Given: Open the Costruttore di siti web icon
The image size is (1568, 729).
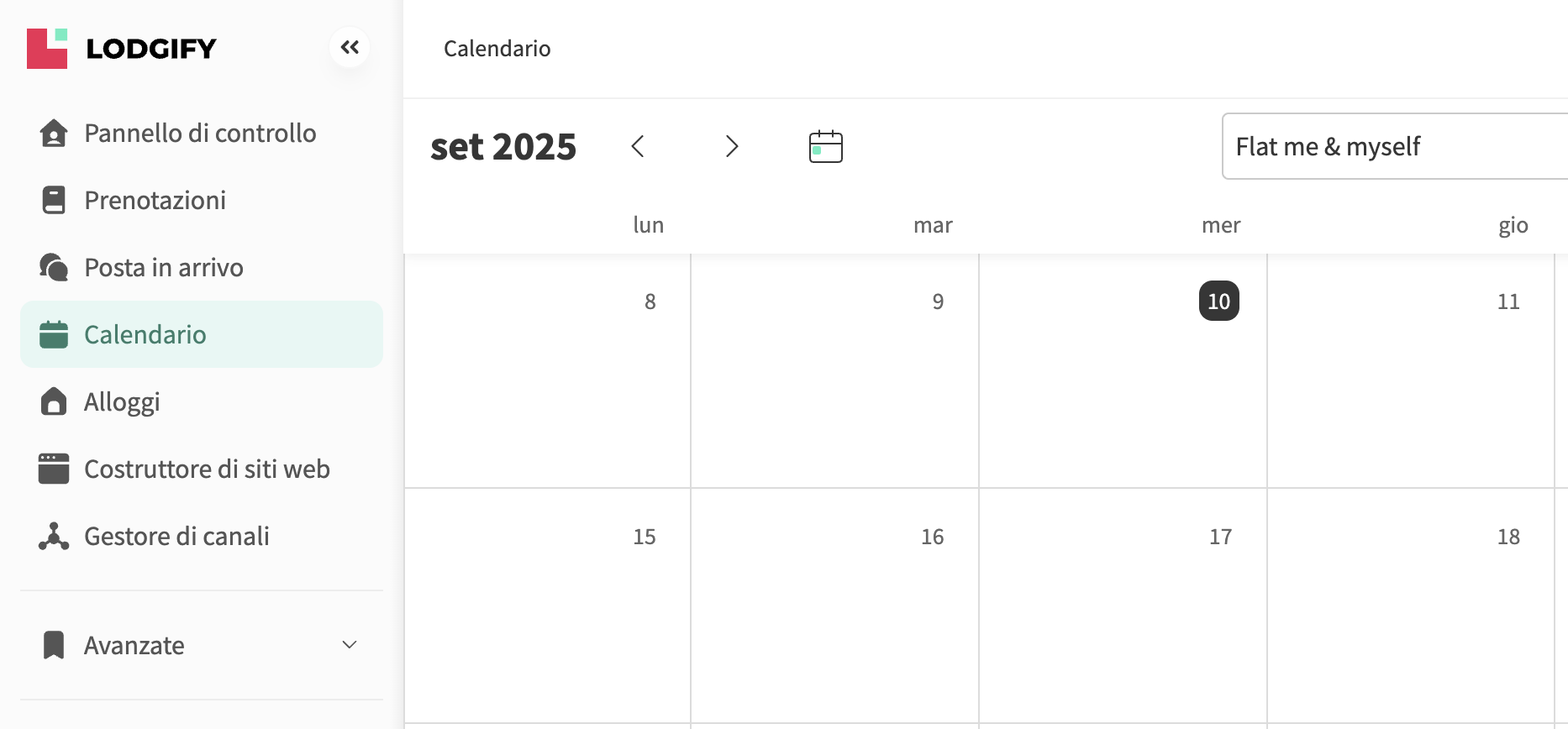Looking at the screenshot, I should (54, 469).
